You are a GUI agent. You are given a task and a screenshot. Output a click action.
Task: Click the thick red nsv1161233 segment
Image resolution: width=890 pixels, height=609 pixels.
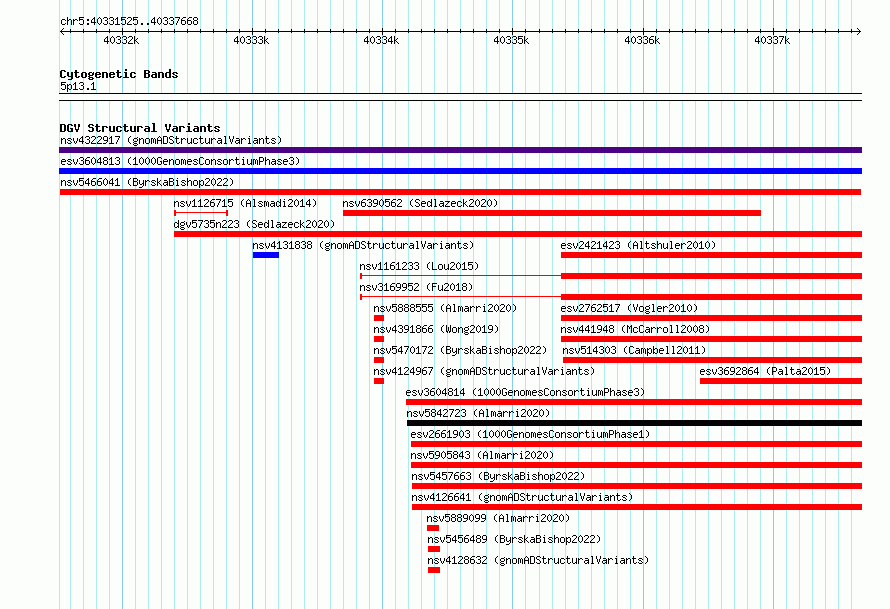(x=711, y=276)
